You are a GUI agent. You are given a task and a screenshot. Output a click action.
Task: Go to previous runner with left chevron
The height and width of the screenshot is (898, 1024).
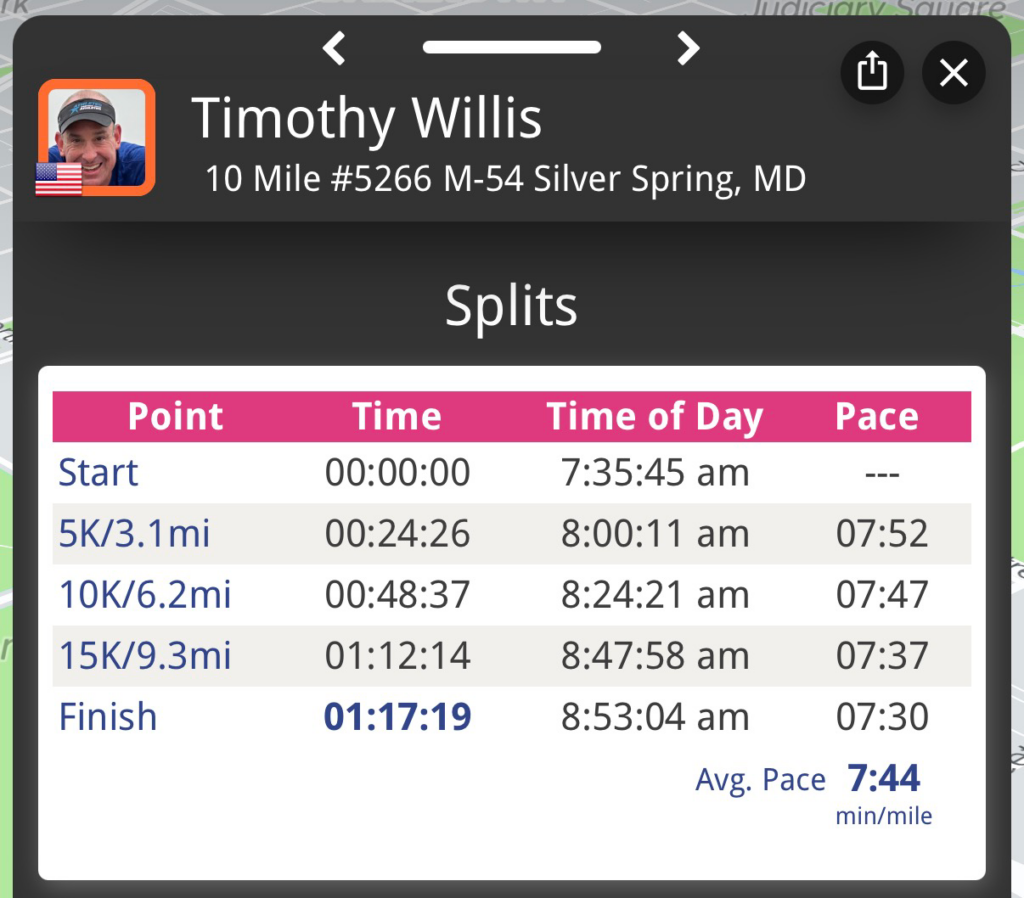[x=334, y=47]
